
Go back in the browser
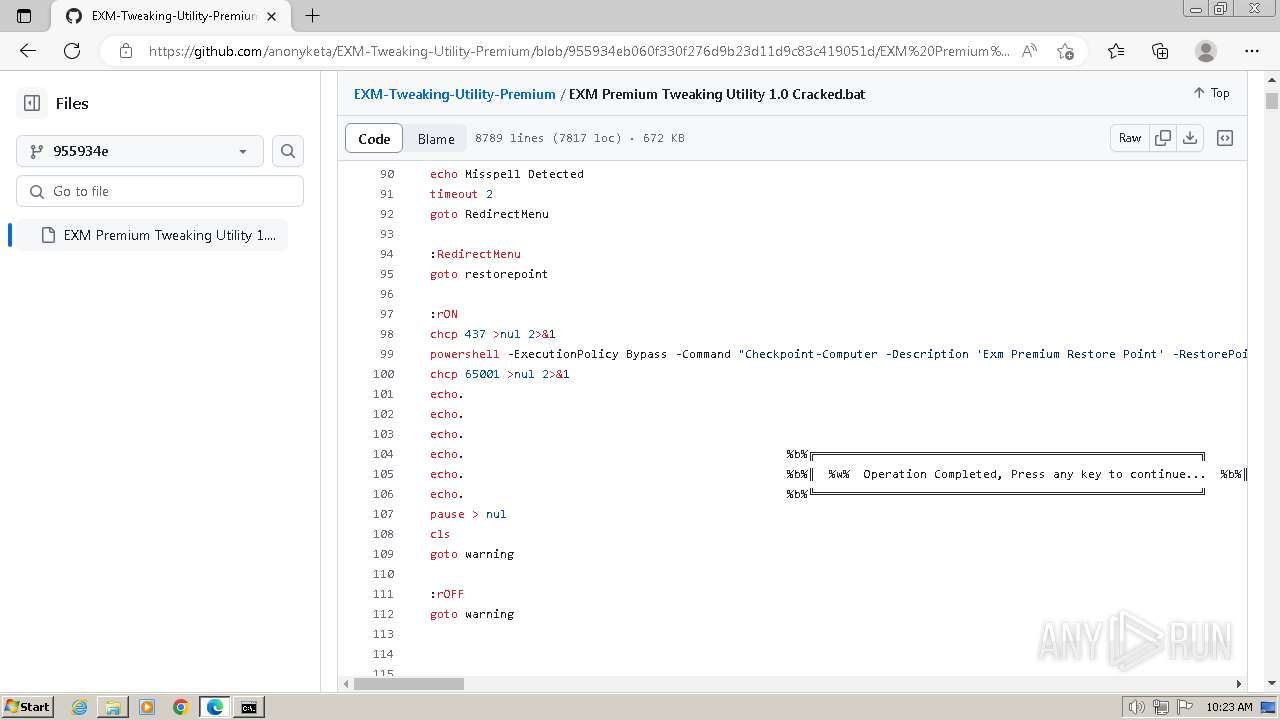tap(28, 51)
